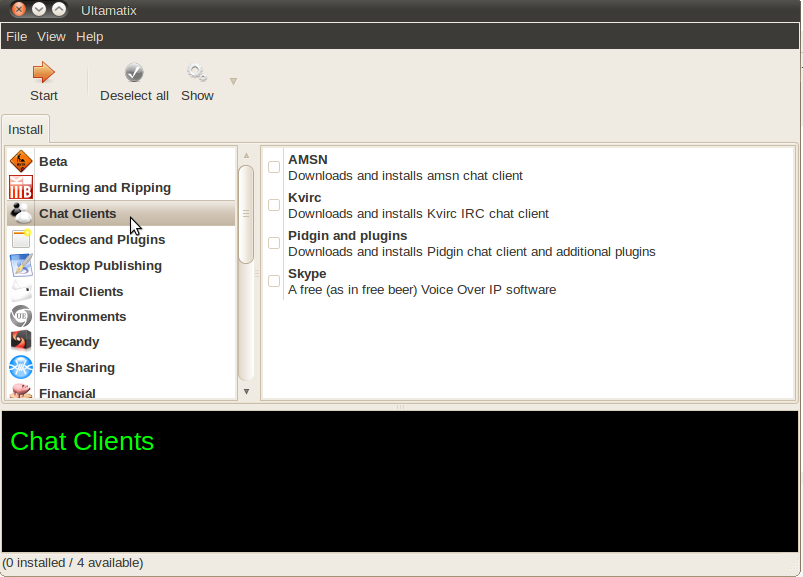Click the Desktop Publishing icon
Image resolution: width=803 pixels, height=577 pixels.
(21, 265)
